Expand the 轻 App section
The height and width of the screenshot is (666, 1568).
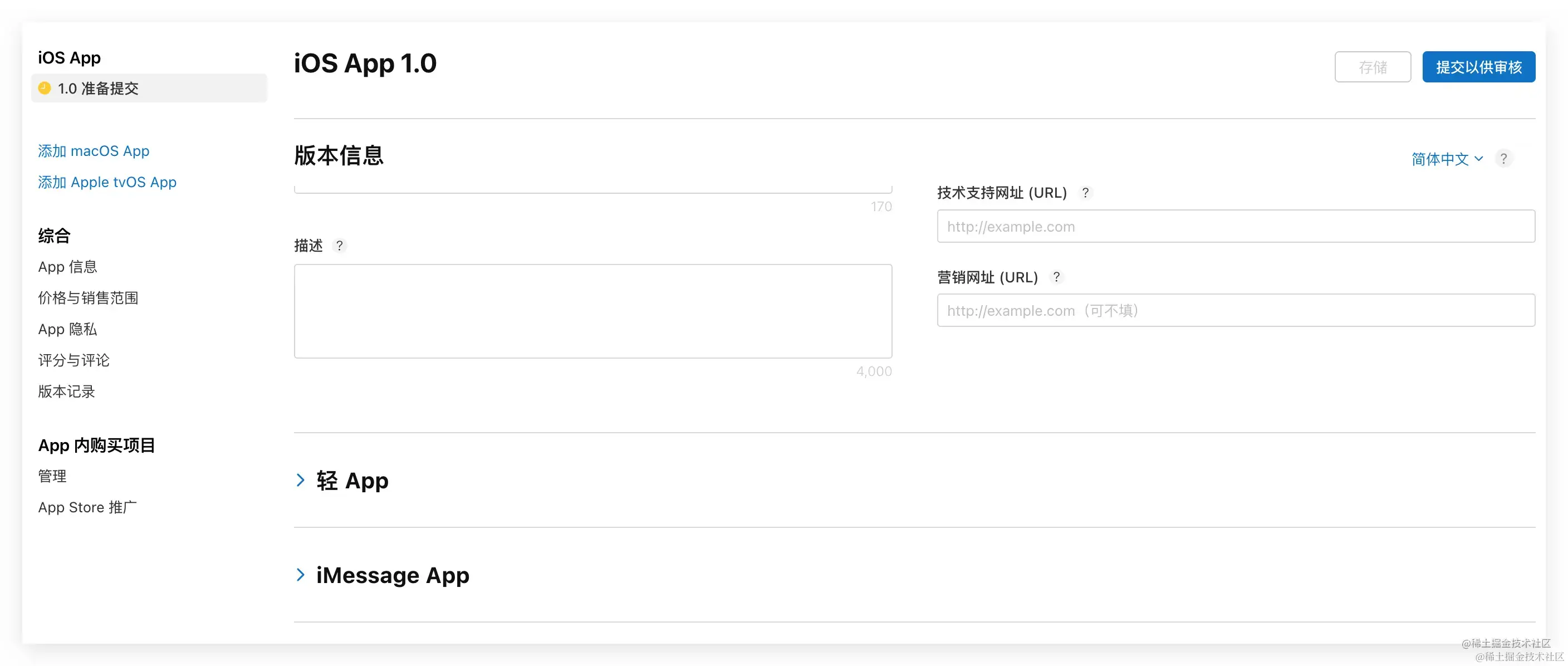tap(301, 481)
